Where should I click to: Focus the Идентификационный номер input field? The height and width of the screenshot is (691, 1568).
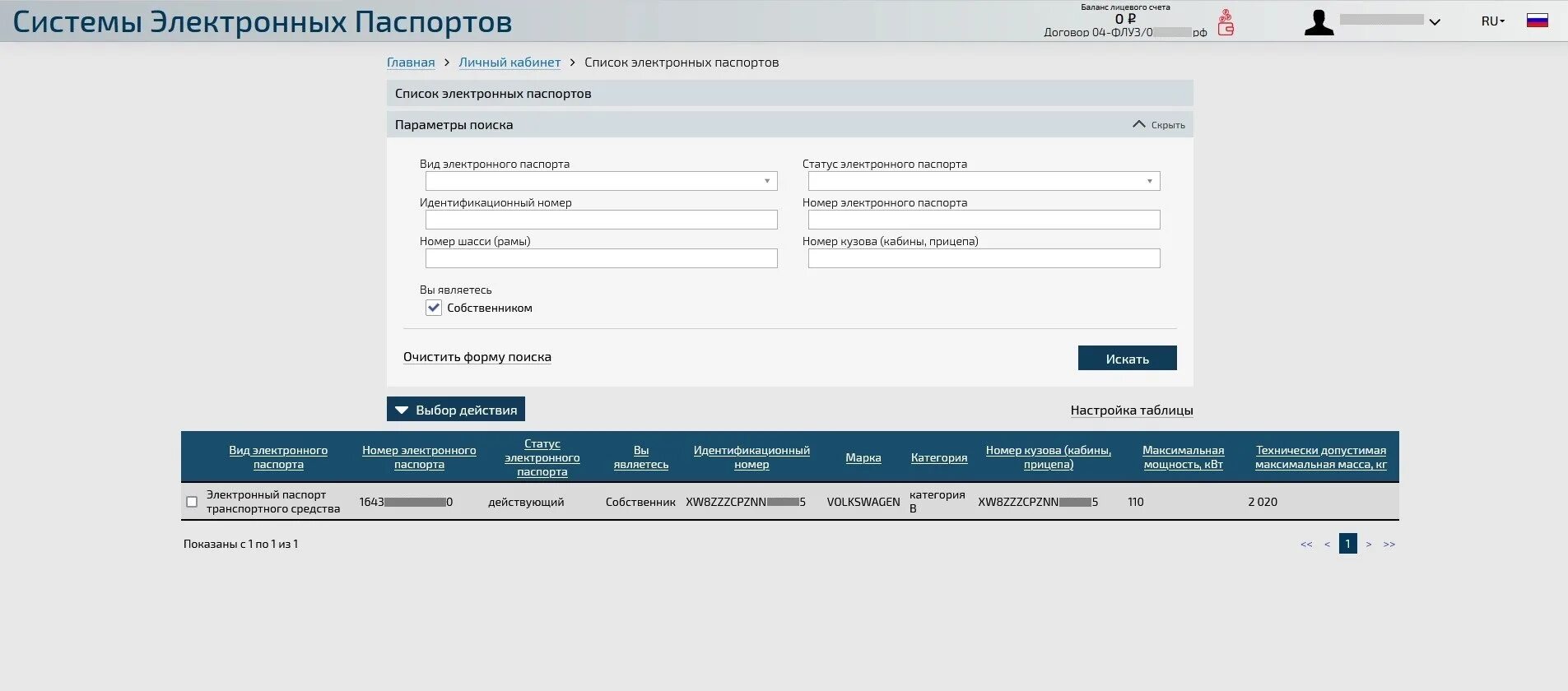601,220
